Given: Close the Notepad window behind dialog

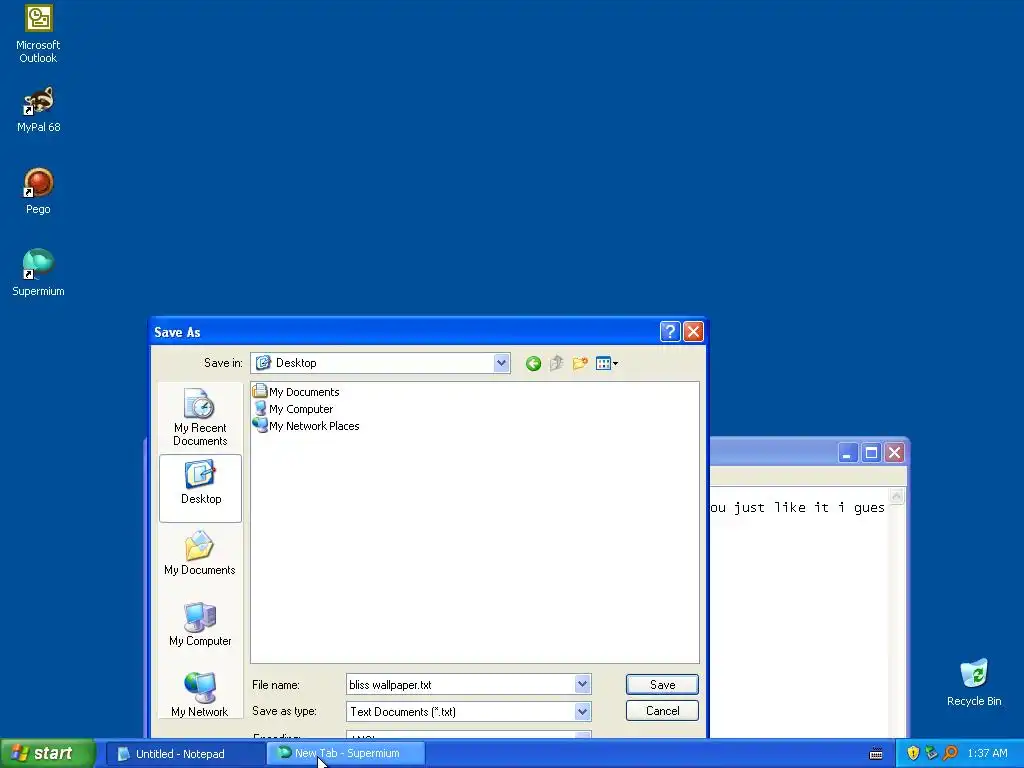Looking at the screenshot, I should point(895,453).
